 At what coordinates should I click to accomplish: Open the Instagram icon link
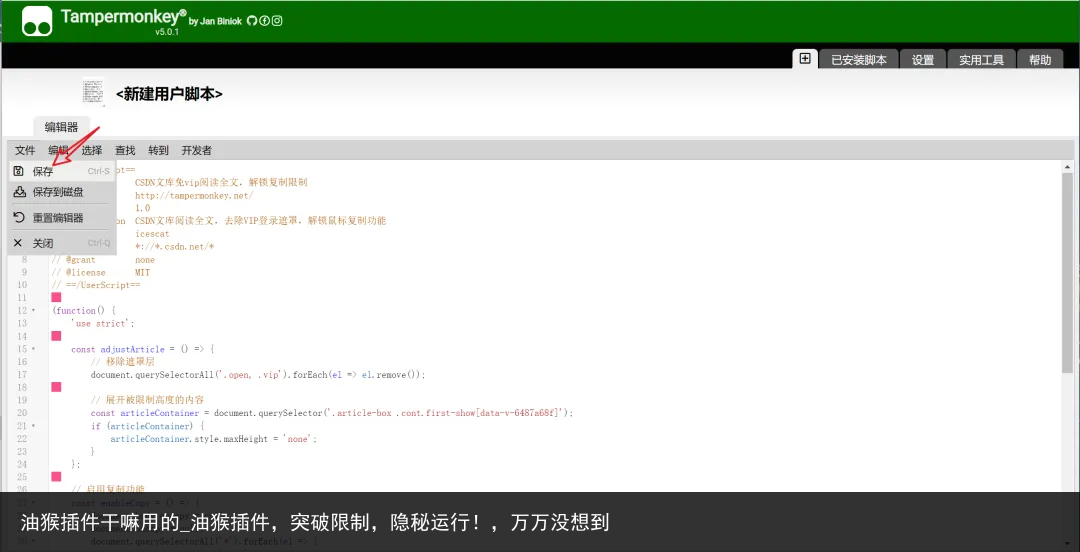[277, 21]
